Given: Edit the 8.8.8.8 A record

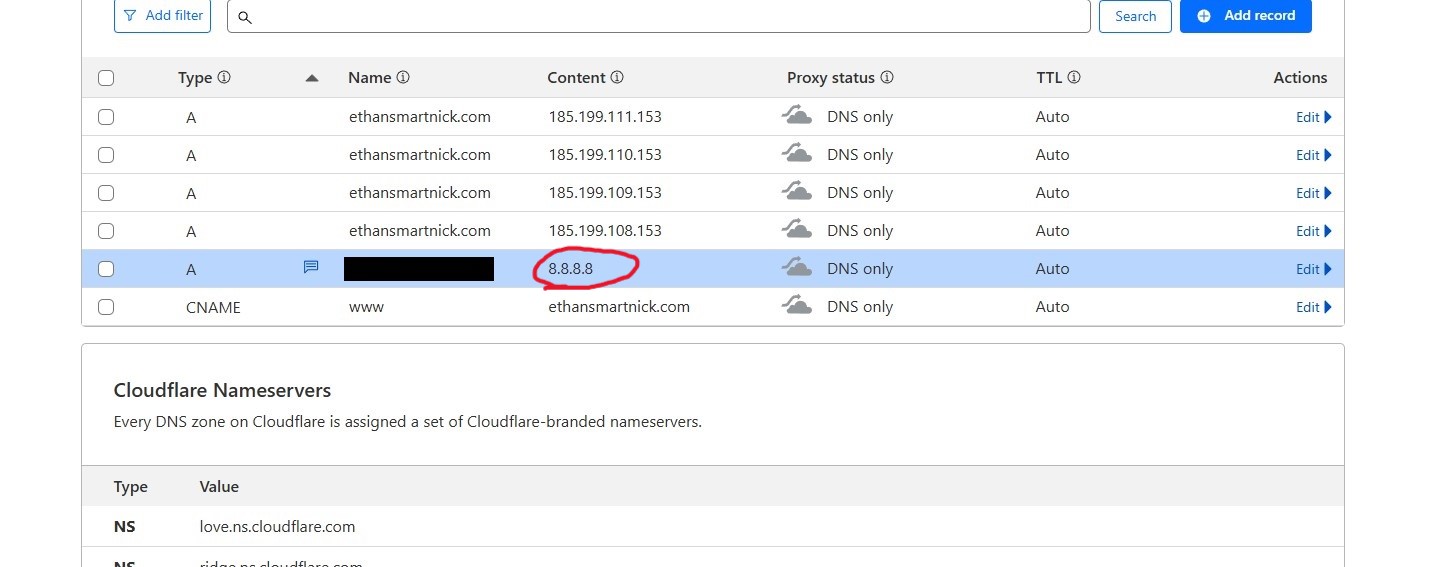Looking at the screenshot, I should (1314, 269).
